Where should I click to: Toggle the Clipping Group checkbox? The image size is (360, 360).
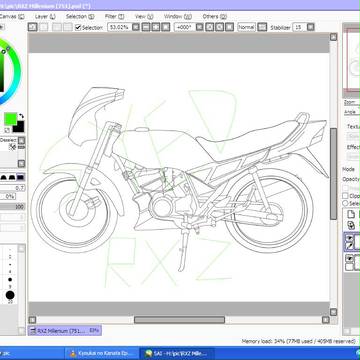point(346,196)
